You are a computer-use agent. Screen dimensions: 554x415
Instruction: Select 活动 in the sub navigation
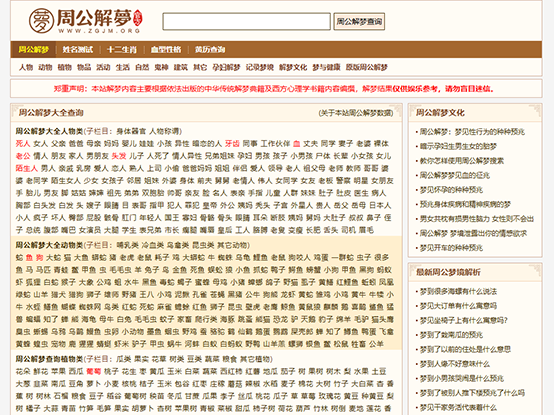103,67
